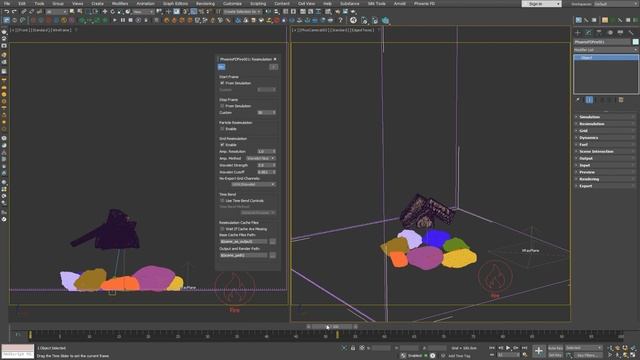Toggle Wait If Cache Are Missing checkbox

[x=222, y=229]
